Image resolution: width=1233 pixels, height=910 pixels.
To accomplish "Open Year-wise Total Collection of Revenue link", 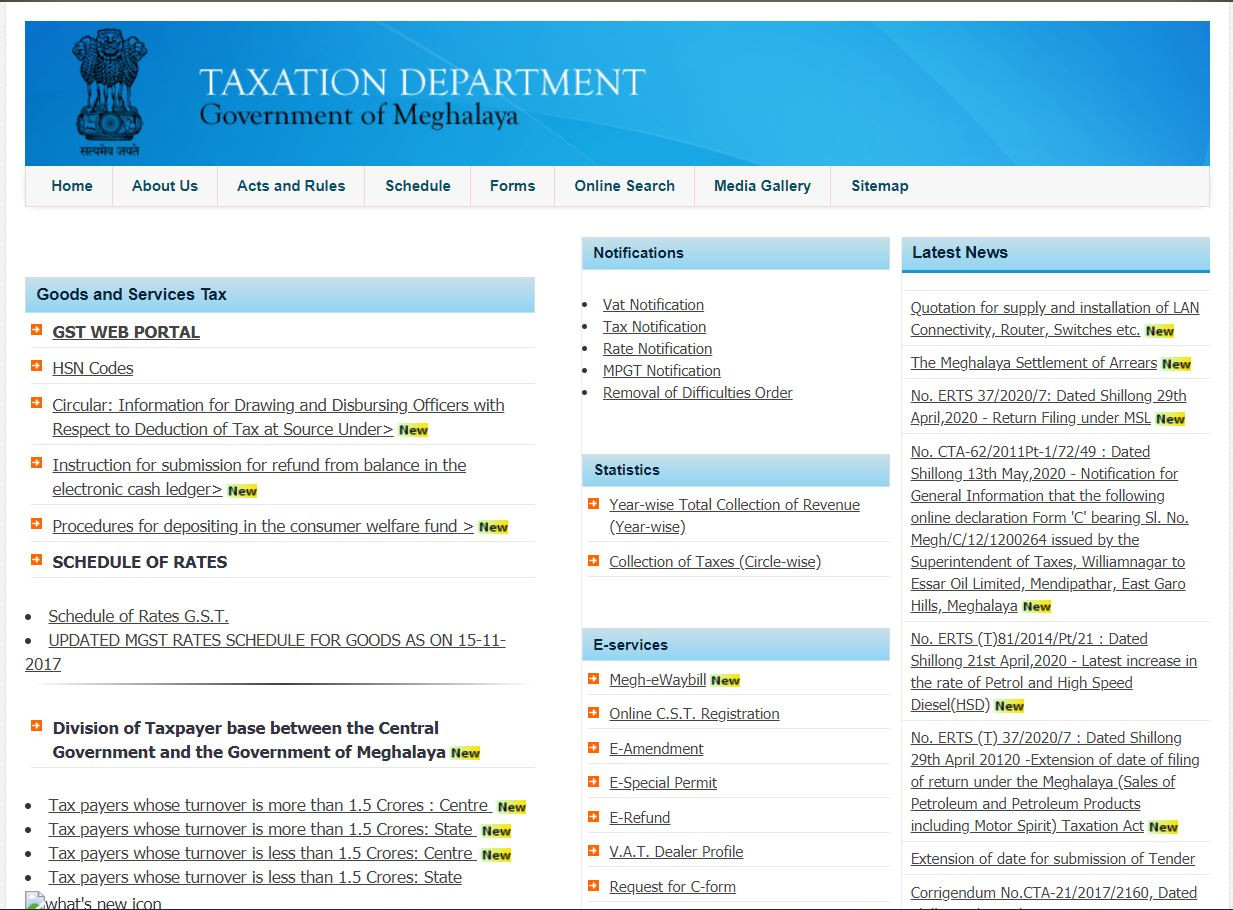I will pos(734,505).
